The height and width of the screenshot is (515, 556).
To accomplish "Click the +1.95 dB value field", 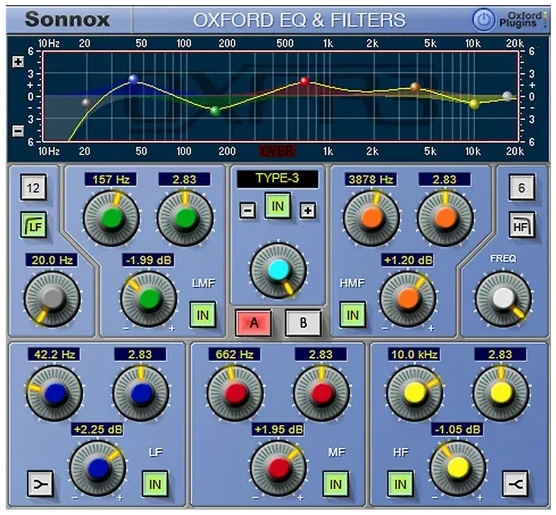I will 278,430.
